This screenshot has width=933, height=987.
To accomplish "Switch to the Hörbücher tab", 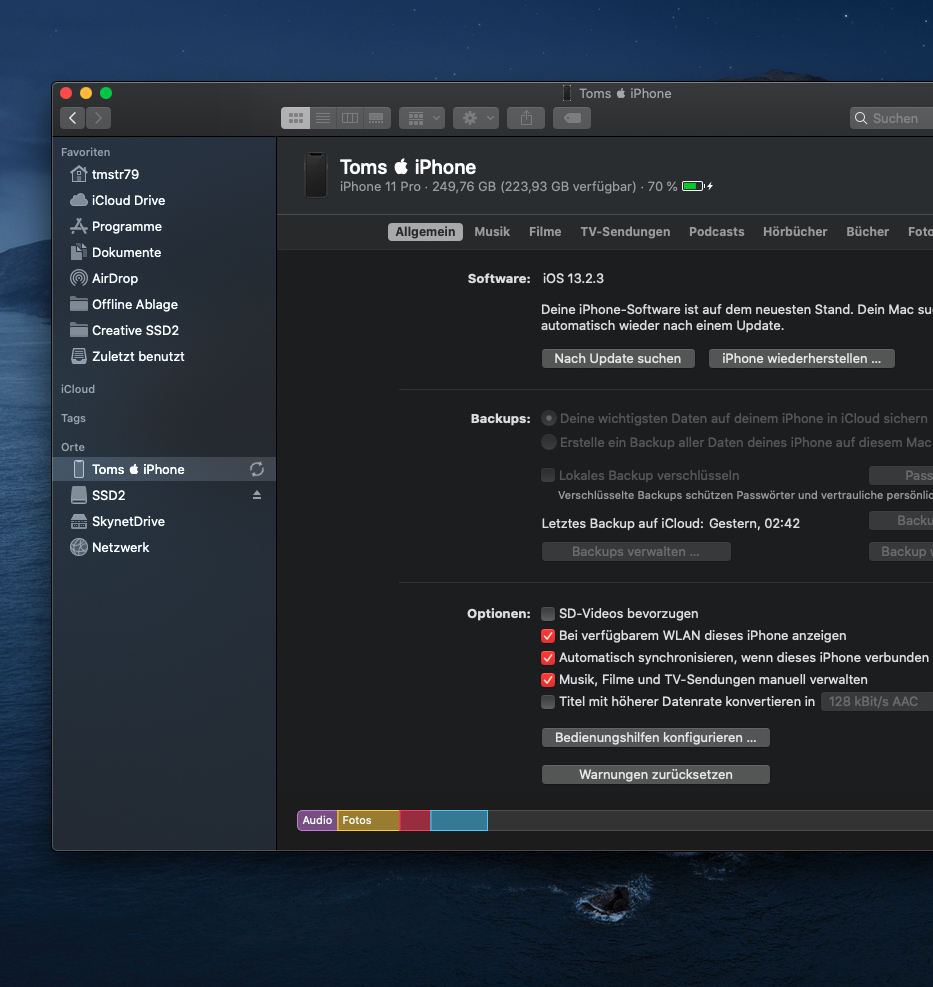I will 795,232.
